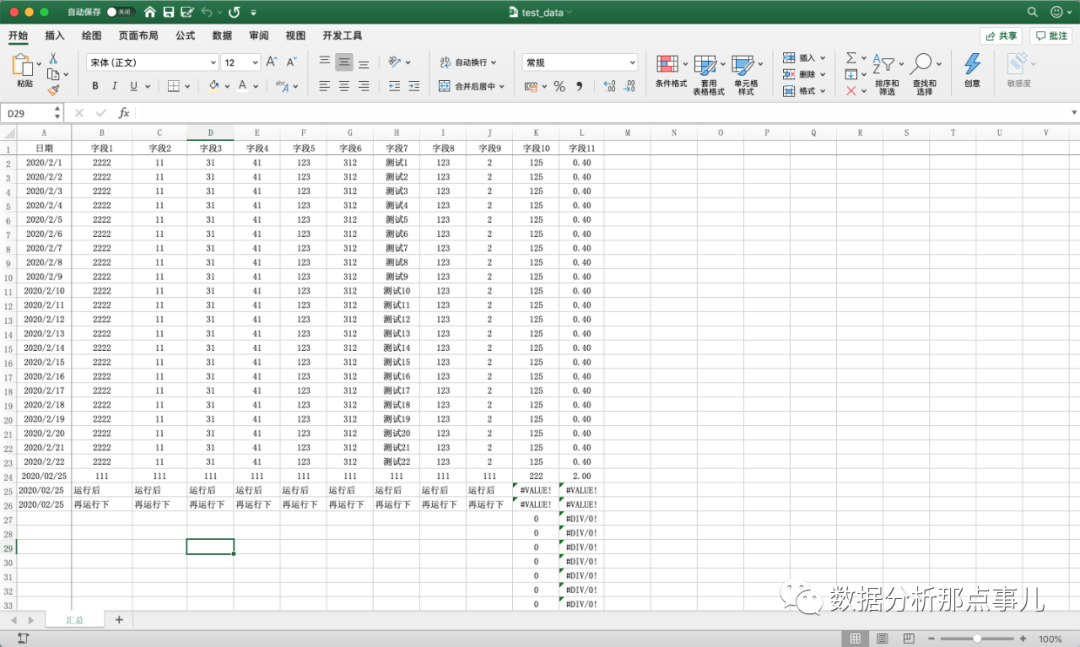Screen dimensions: 1080x647
Task: Open Format as Table styles
Action: tap(708, 74)
